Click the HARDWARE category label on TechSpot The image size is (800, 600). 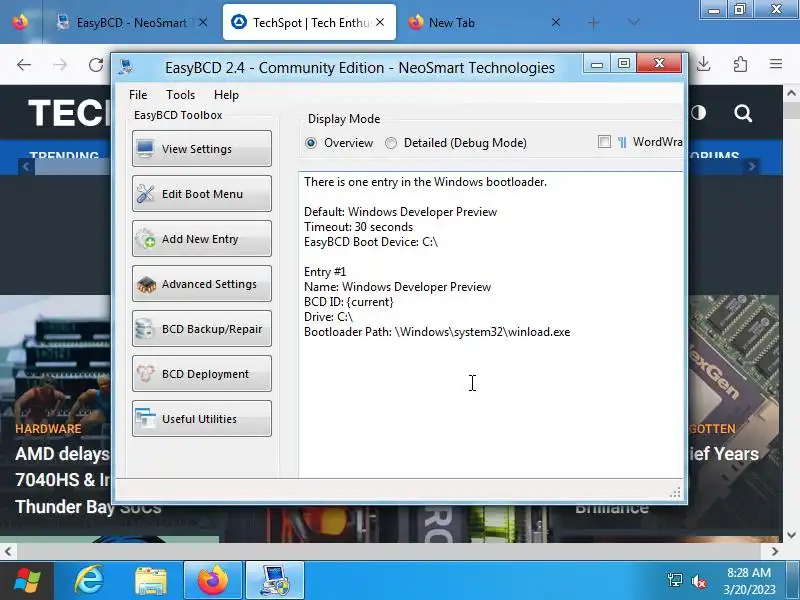click(48, 429)
